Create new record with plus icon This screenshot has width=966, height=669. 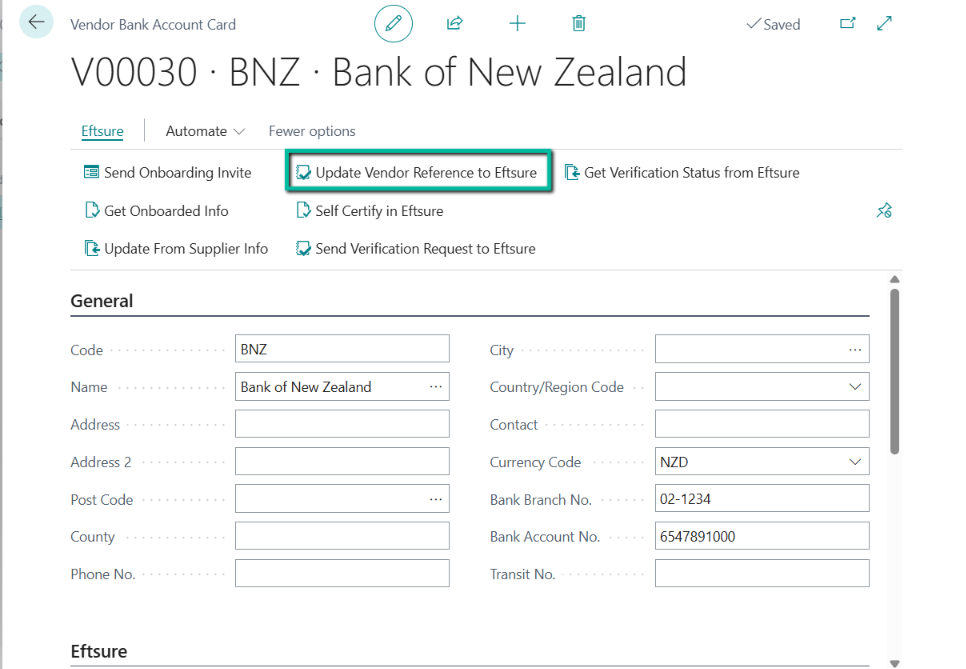[x=518, y=23]
